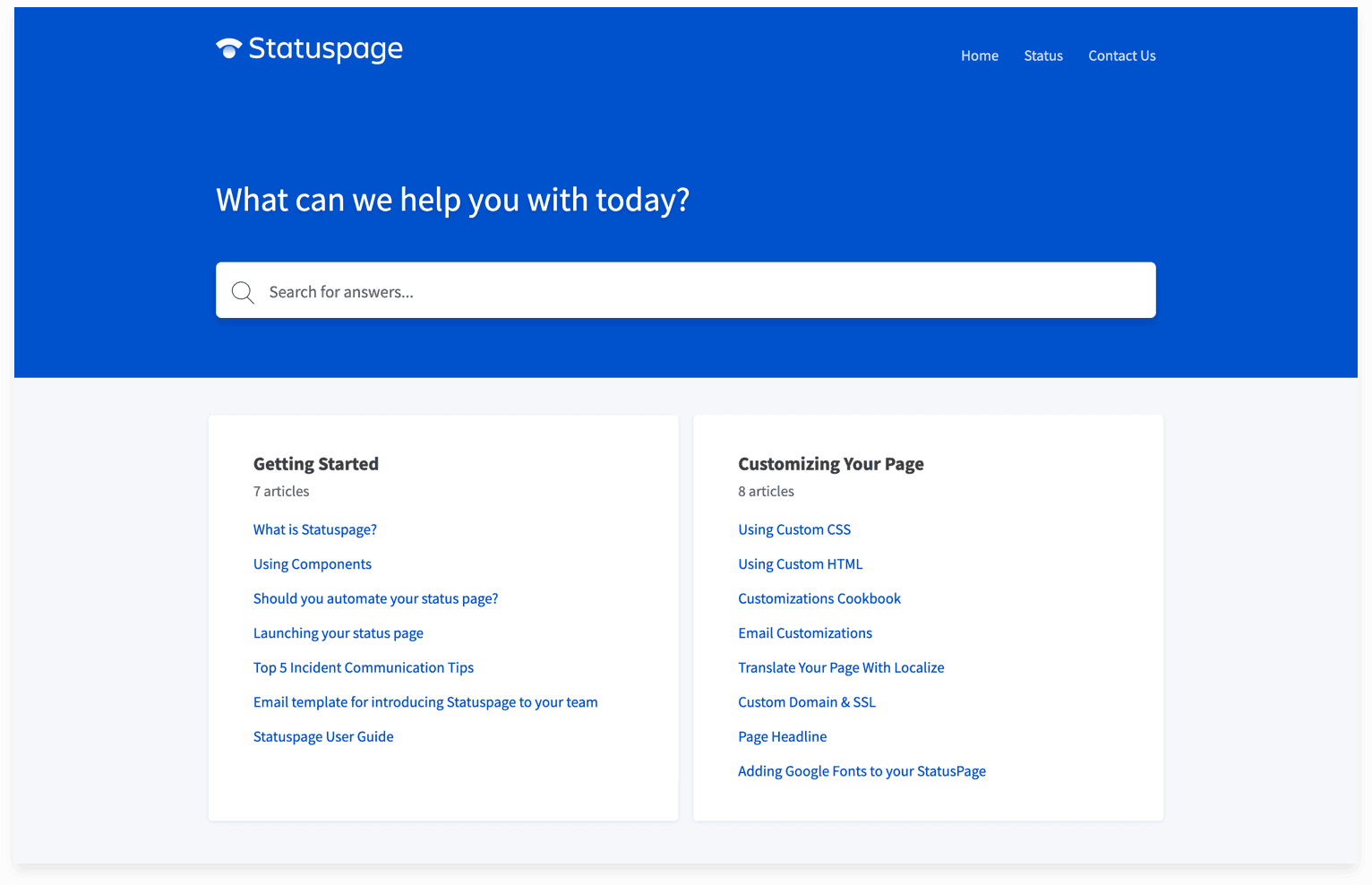Open the What is Statuspage article
The image size is (1372, 885).
314,529
